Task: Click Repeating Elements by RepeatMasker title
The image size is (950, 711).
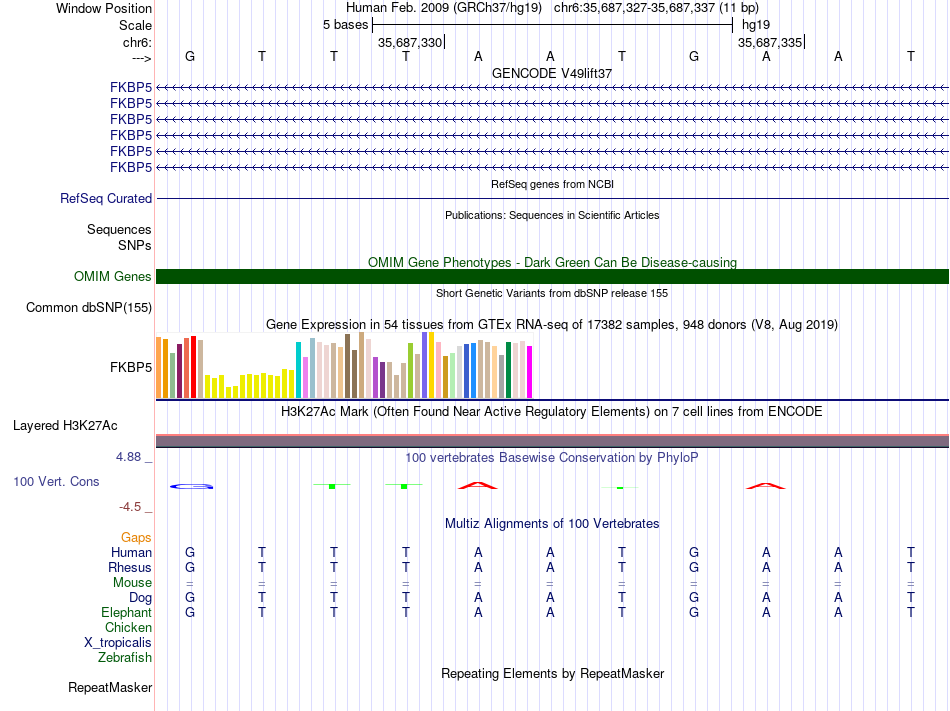Action: click(553, 673)
